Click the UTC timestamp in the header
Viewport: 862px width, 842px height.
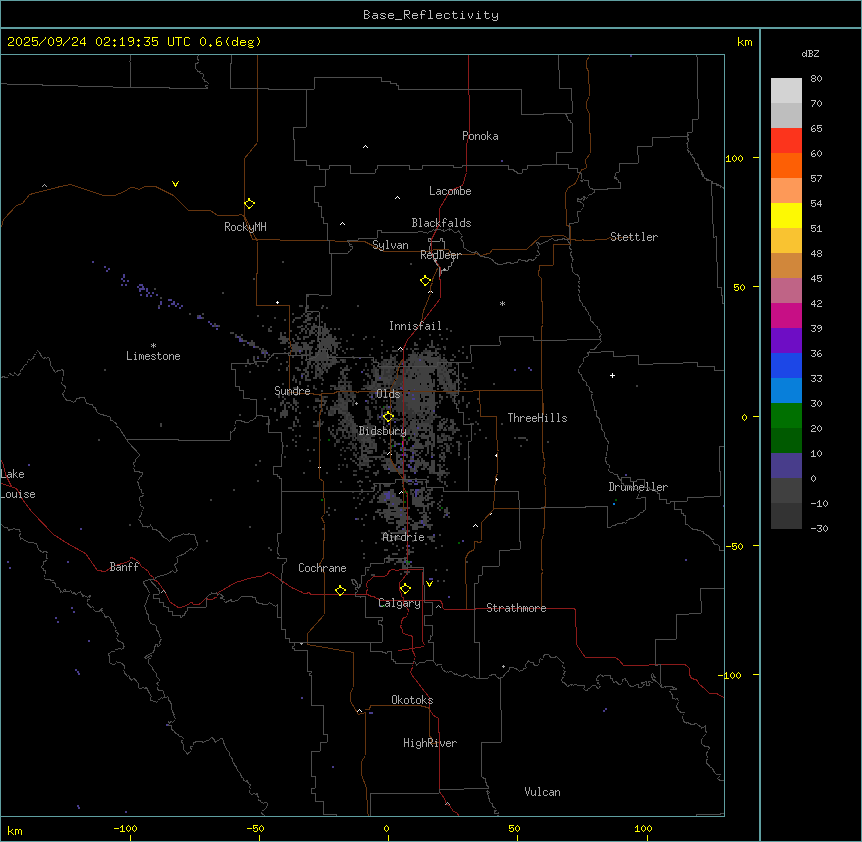[x=134, y=42]
